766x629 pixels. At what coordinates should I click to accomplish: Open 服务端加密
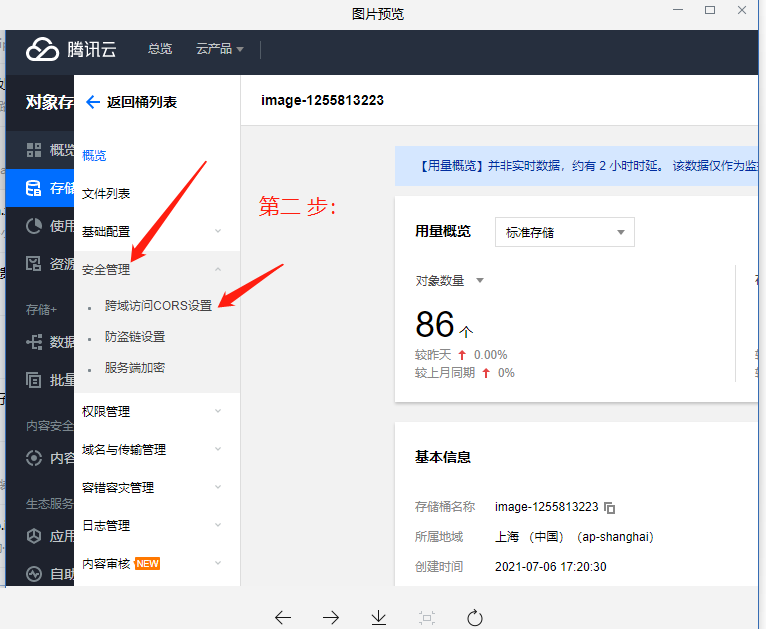pos(134,367)
